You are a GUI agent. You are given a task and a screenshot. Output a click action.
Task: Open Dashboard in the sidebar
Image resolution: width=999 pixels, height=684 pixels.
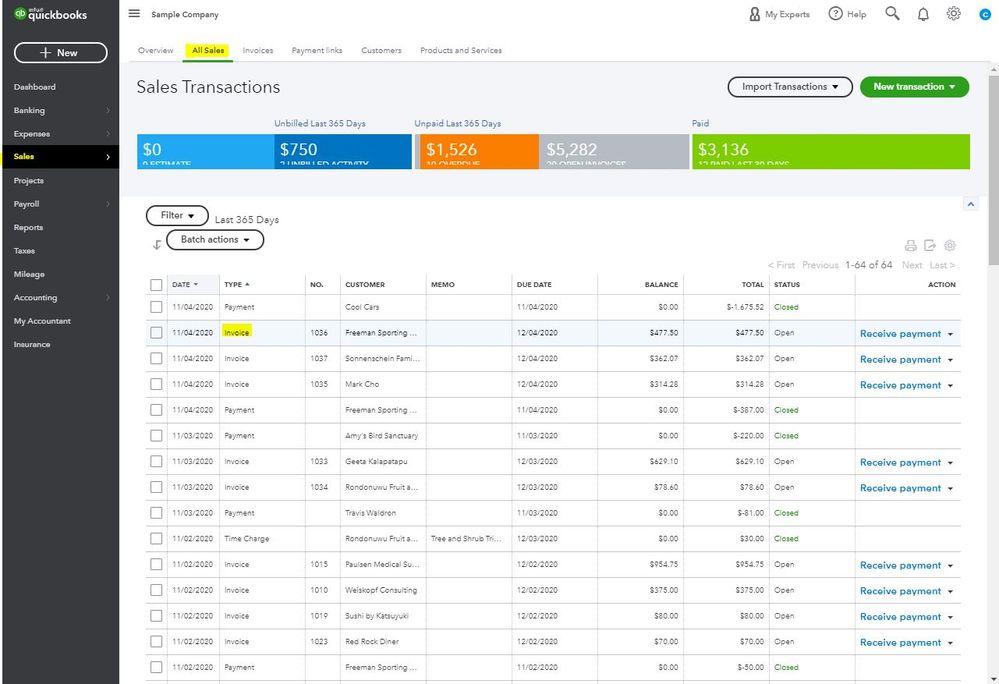pyautogui.click(x=34, y=87)
